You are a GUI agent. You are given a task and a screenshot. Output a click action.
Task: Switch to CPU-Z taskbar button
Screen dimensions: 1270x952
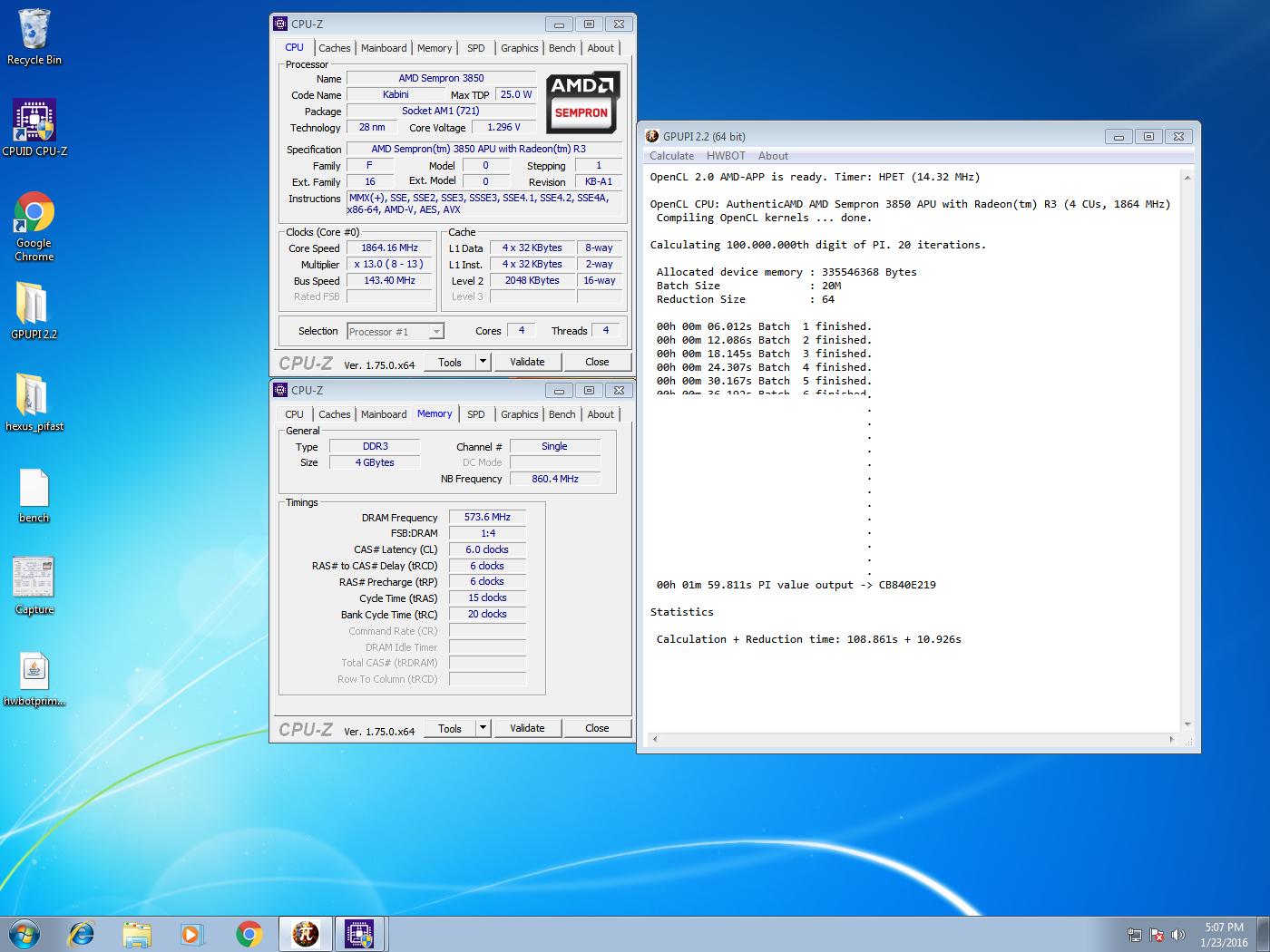pyautogui.click(x=360, y=934)
